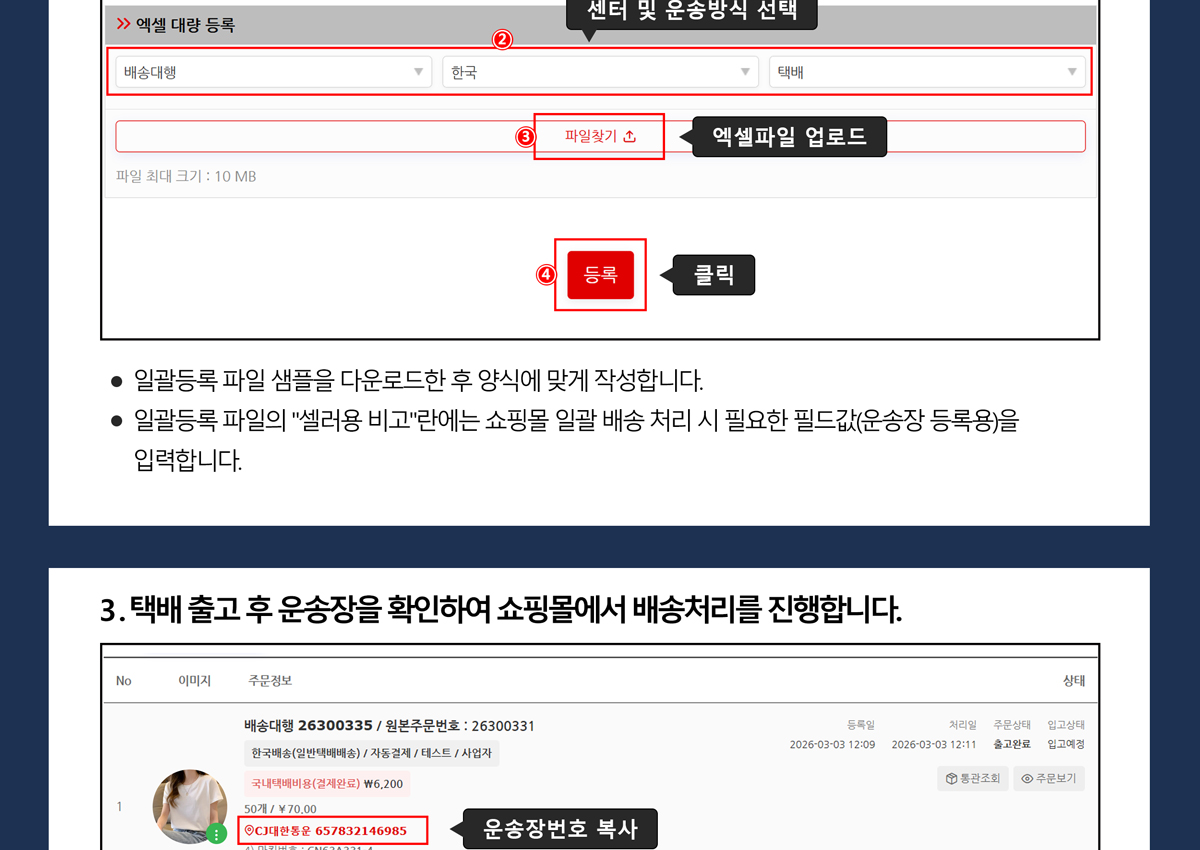Screen dimensions: 1200x850
Task: Click the location pin icon before CJ대한통운
Action: point(249,831)
